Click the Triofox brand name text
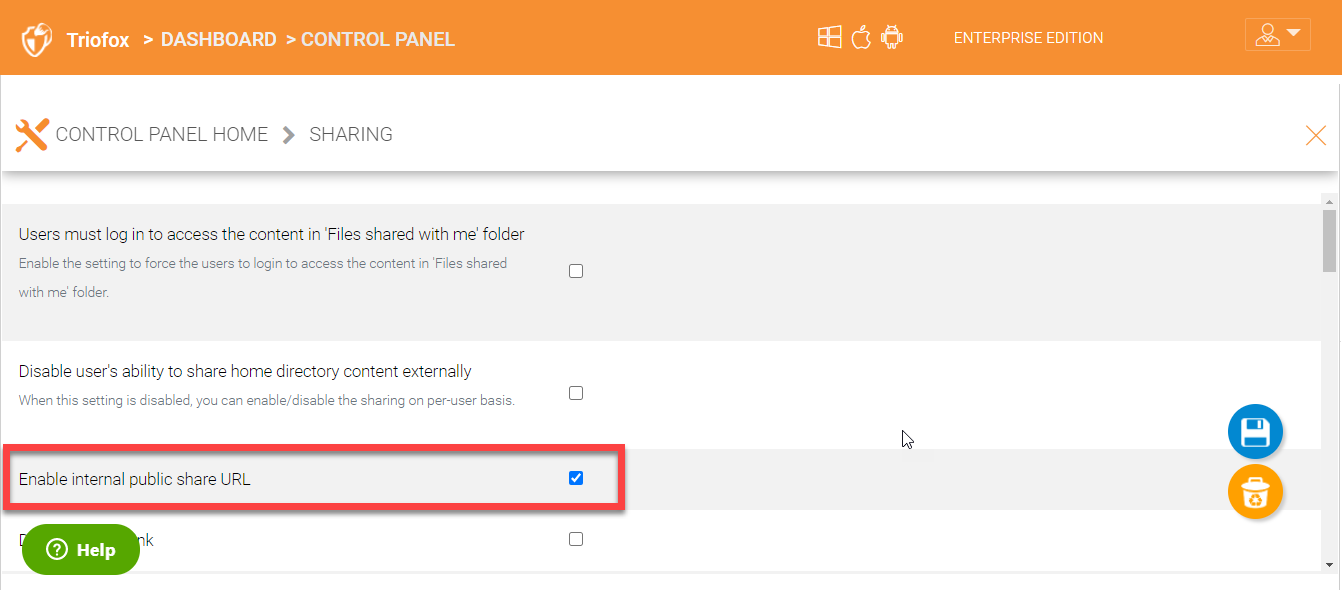1342x590 pixels. click(x=98, y=40)
